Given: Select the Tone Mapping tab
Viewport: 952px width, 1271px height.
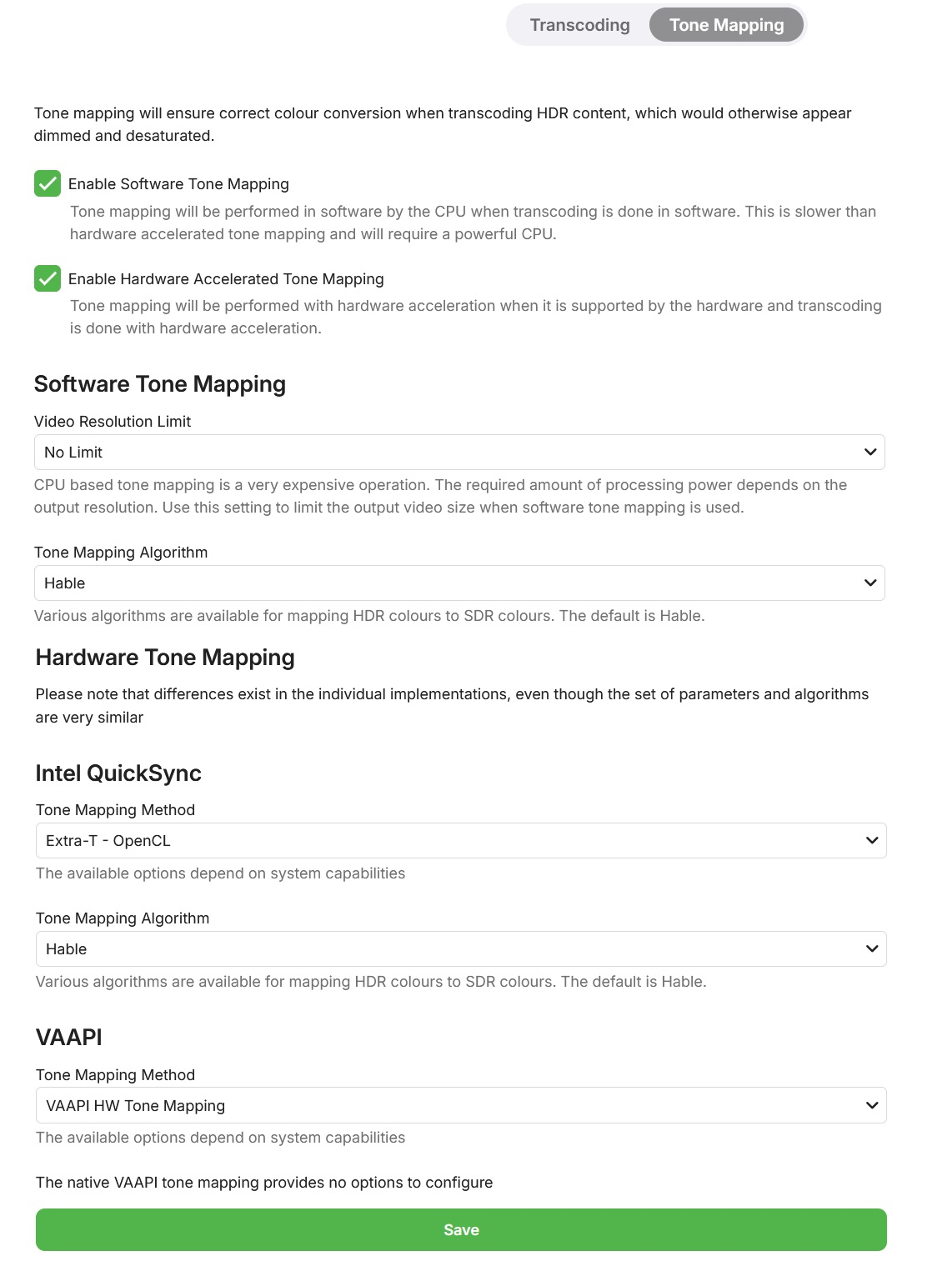Looking at the screenshot, I should point(726,25).
